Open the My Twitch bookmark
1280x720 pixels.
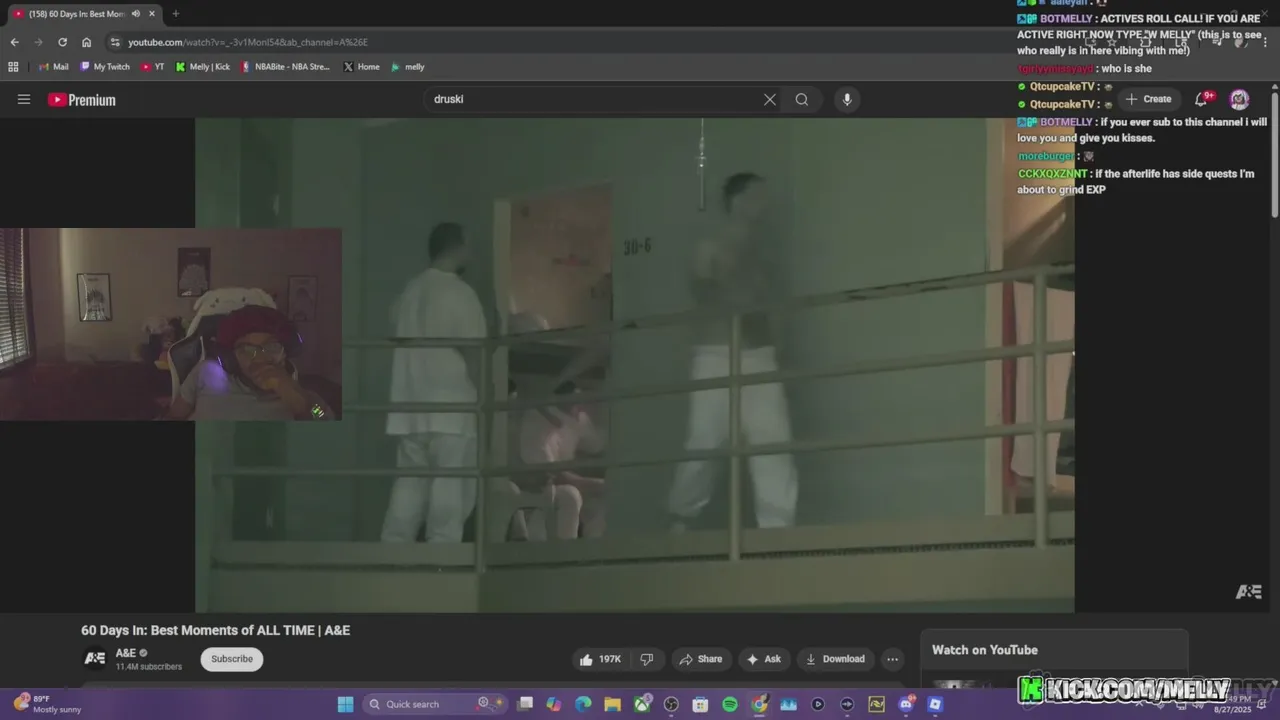[105, 67]
